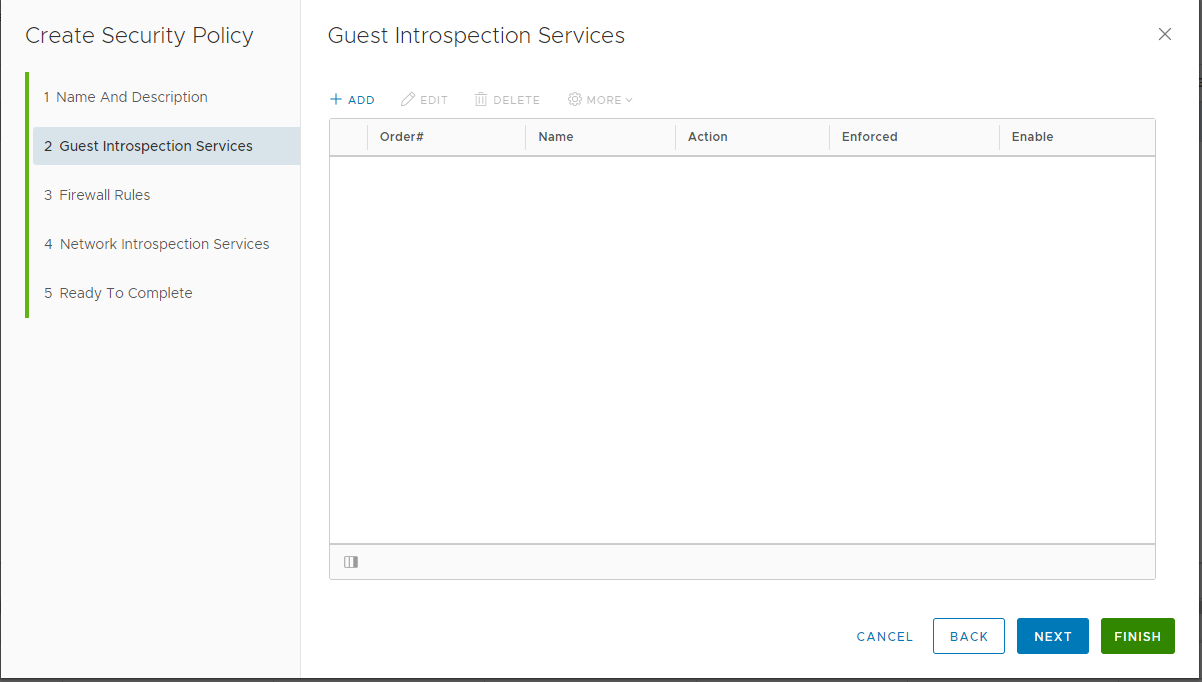The height and width of the screenshot is (682, 1202).
Task: Click the Enforced column header
Action: 870,137
